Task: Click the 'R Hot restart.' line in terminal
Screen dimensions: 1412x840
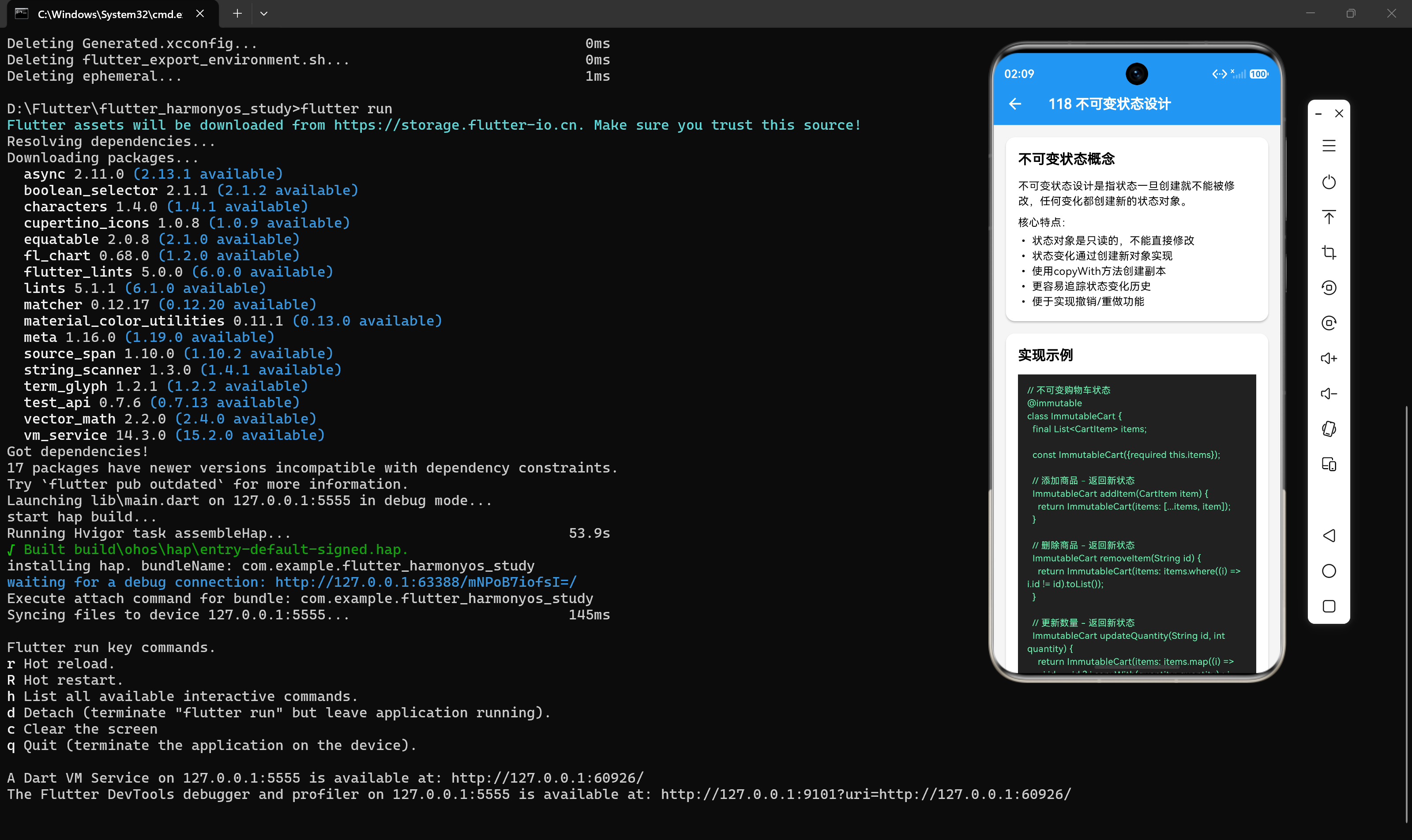Action: pyautogui.click(x=65, y=680)
